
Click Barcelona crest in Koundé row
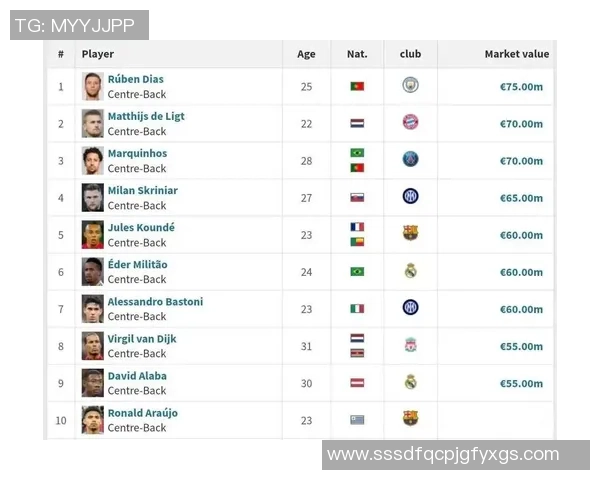pyautogui.click(x=410, y=234)
